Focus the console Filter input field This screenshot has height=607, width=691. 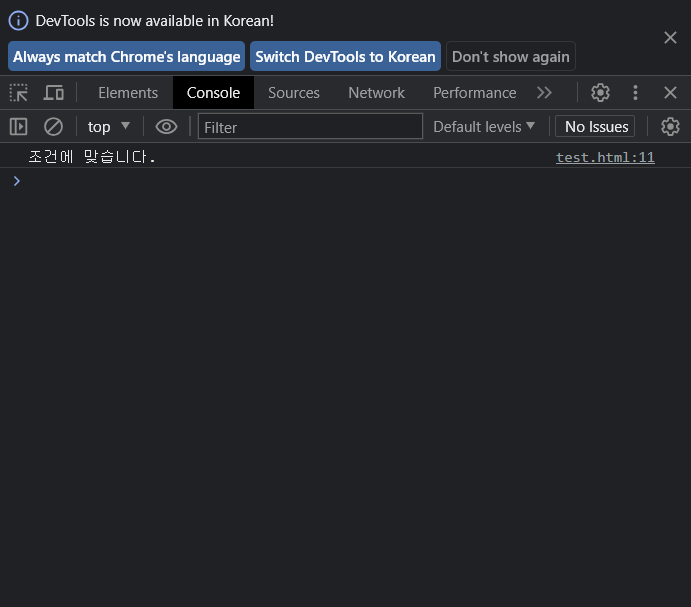click(x=310, y=127)
